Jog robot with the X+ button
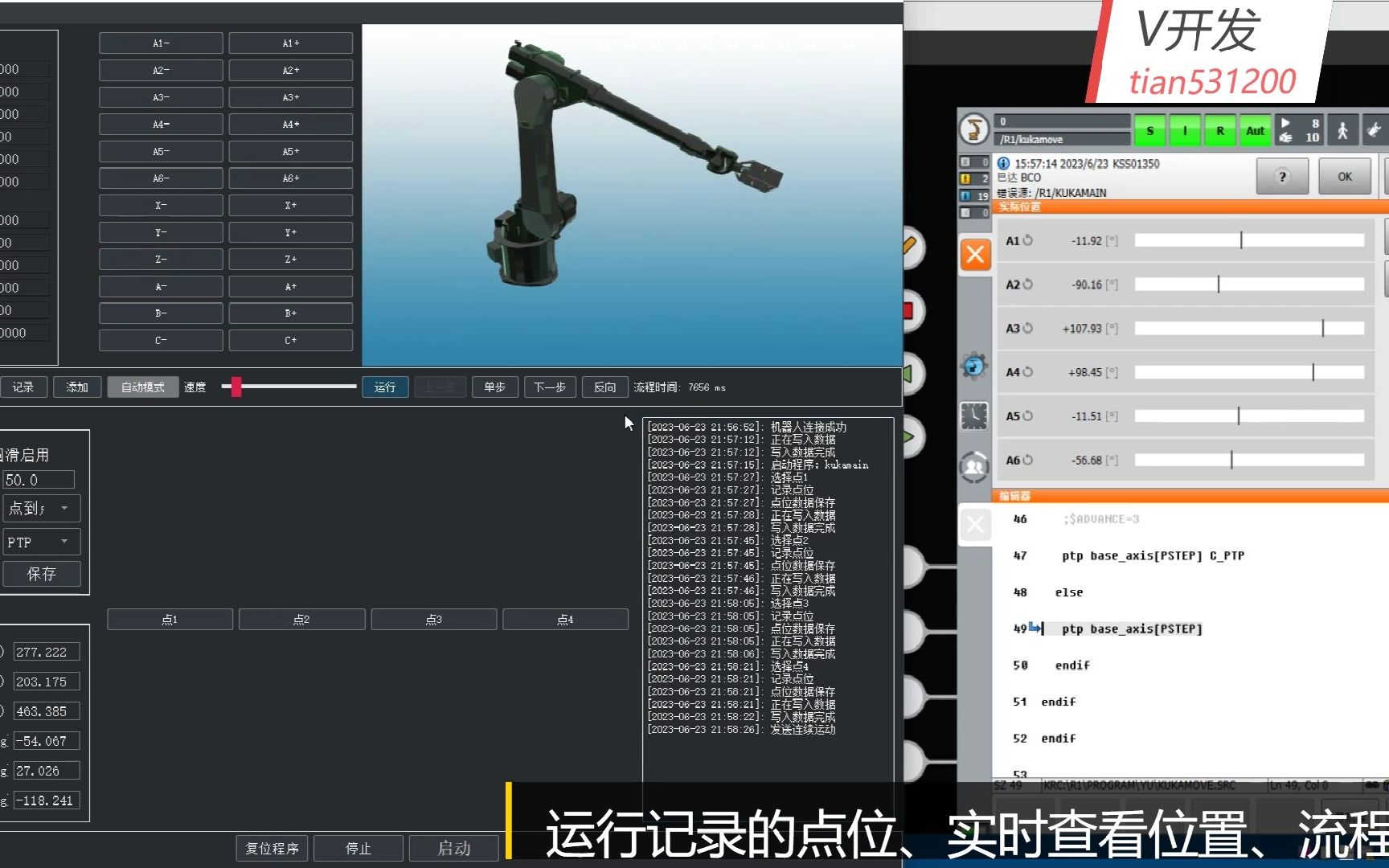This screenshot has width=1389, height=868. click(x=291, y=206)
